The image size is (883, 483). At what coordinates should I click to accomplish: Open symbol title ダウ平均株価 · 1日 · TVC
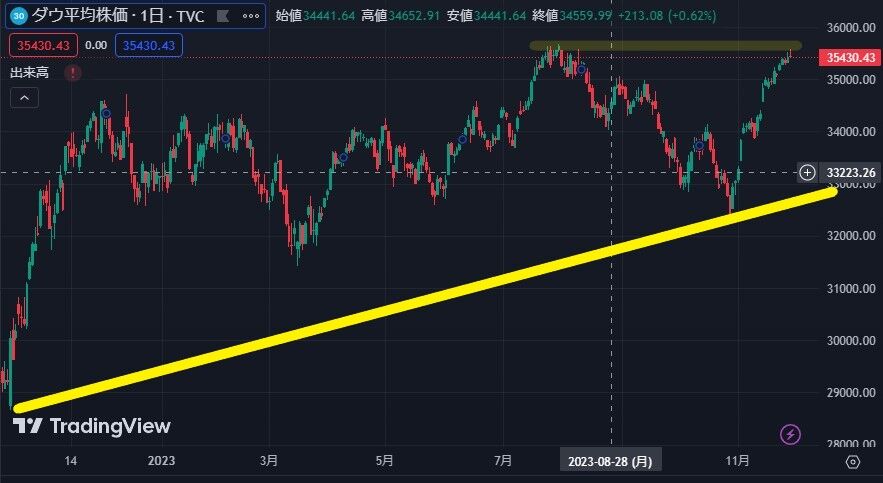(x=118, y=16)
